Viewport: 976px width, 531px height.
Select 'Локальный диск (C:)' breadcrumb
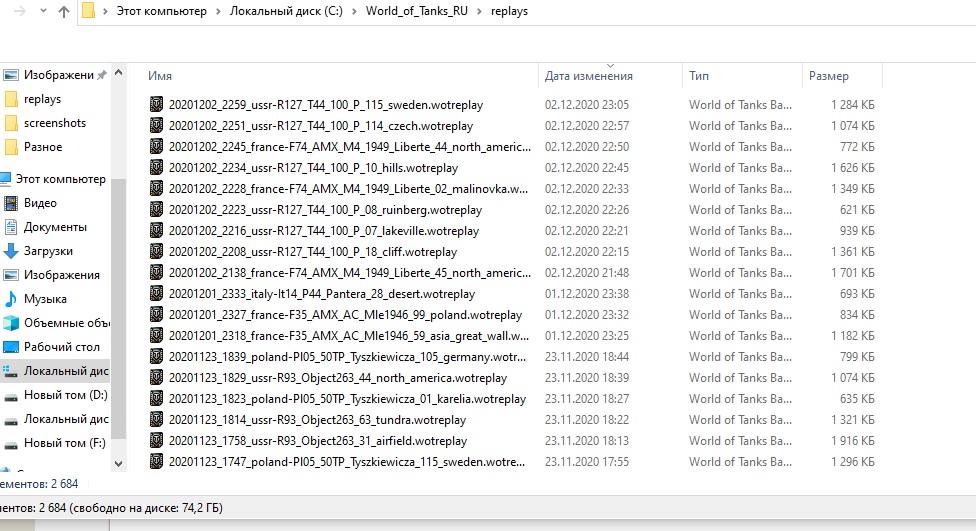point(286,11)
